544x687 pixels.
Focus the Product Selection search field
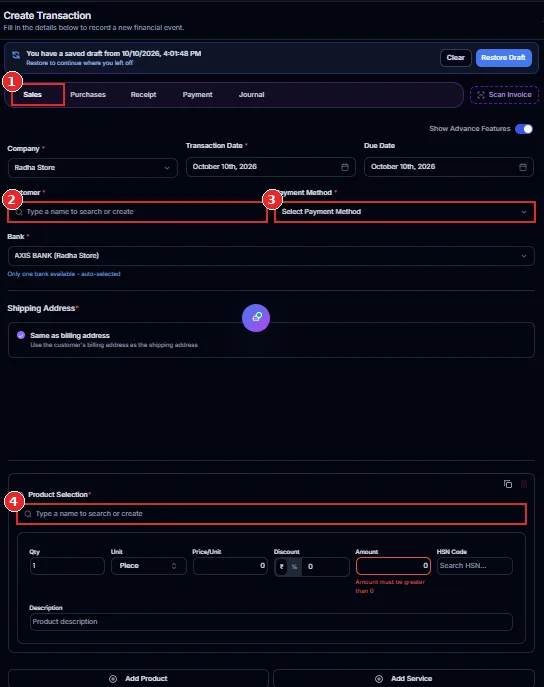(x=272, y=514)
